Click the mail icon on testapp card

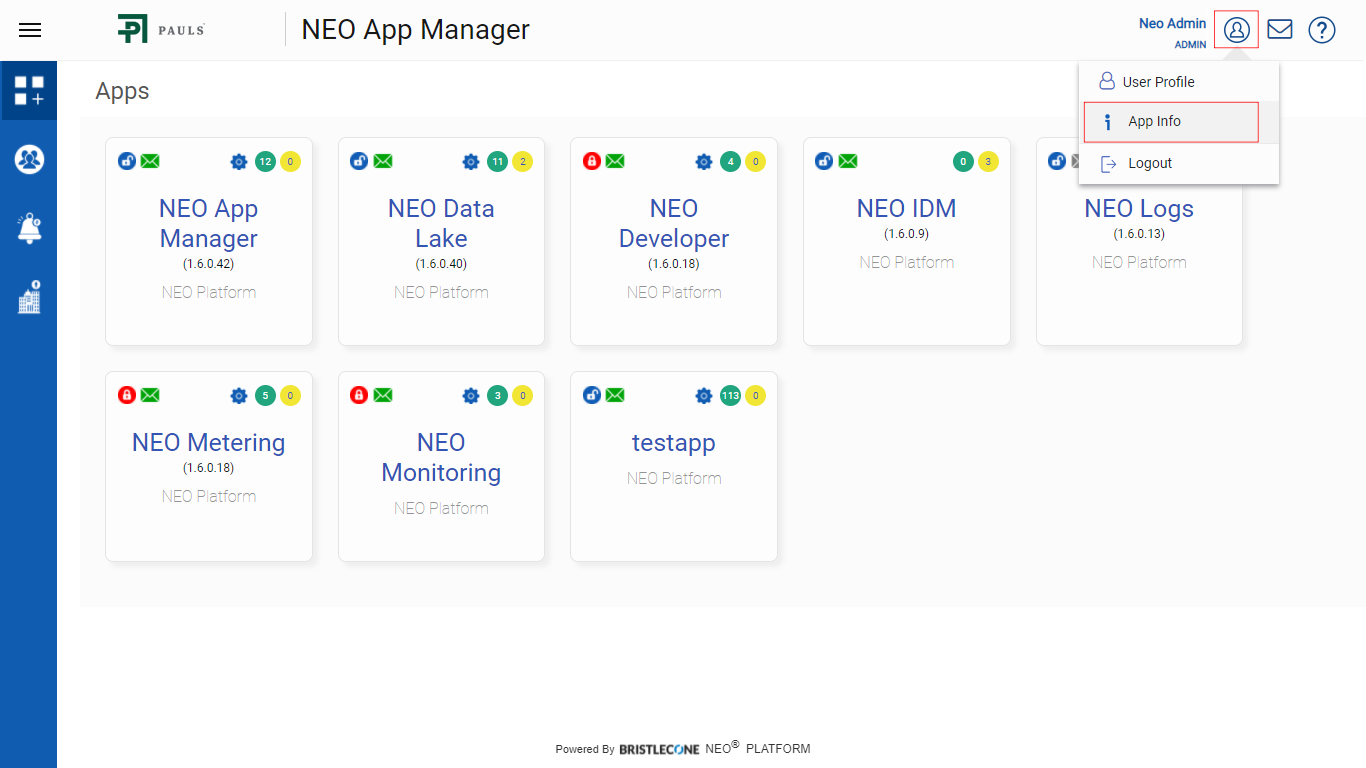615,395
